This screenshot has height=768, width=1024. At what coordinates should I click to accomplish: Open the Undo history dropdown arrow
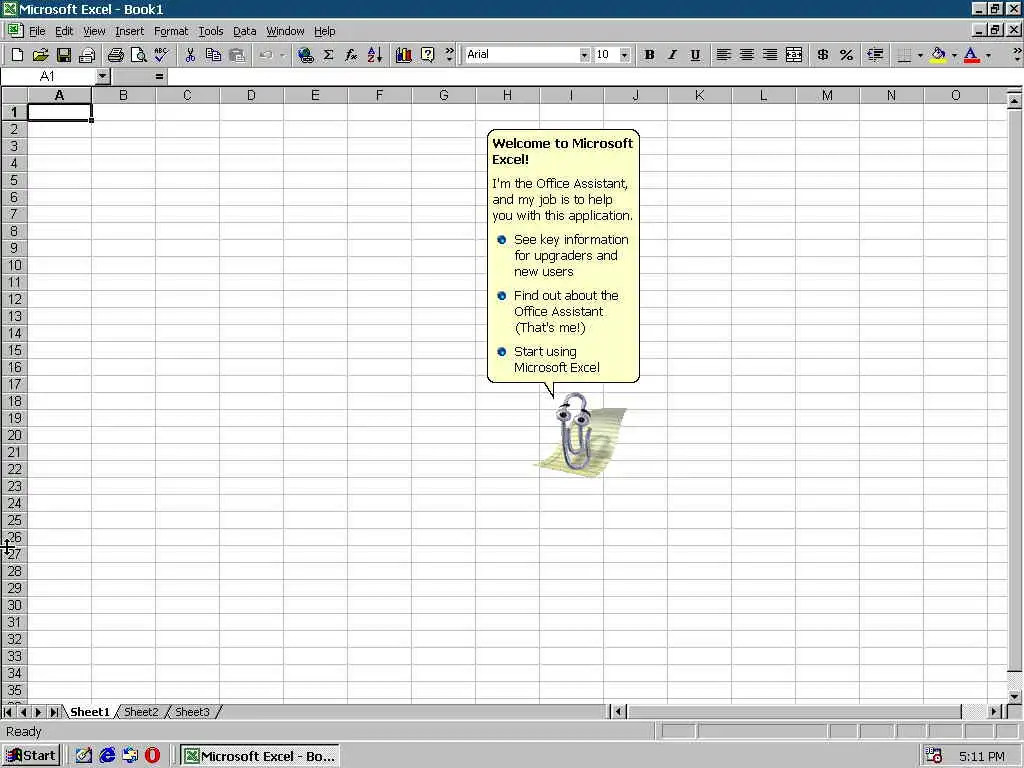click(x=282, y=55)
